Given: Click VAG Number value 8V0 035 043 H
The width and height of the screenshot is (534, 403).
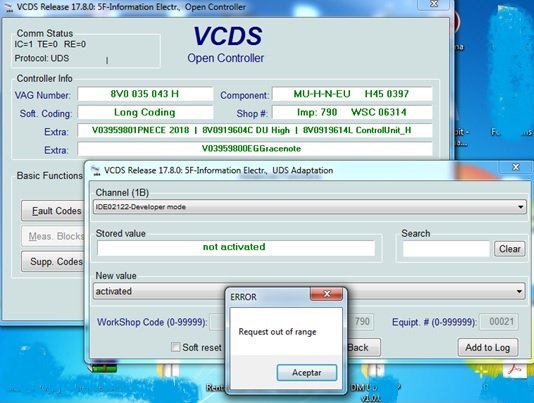Looking at the screenshot, I should coord(145,94).
